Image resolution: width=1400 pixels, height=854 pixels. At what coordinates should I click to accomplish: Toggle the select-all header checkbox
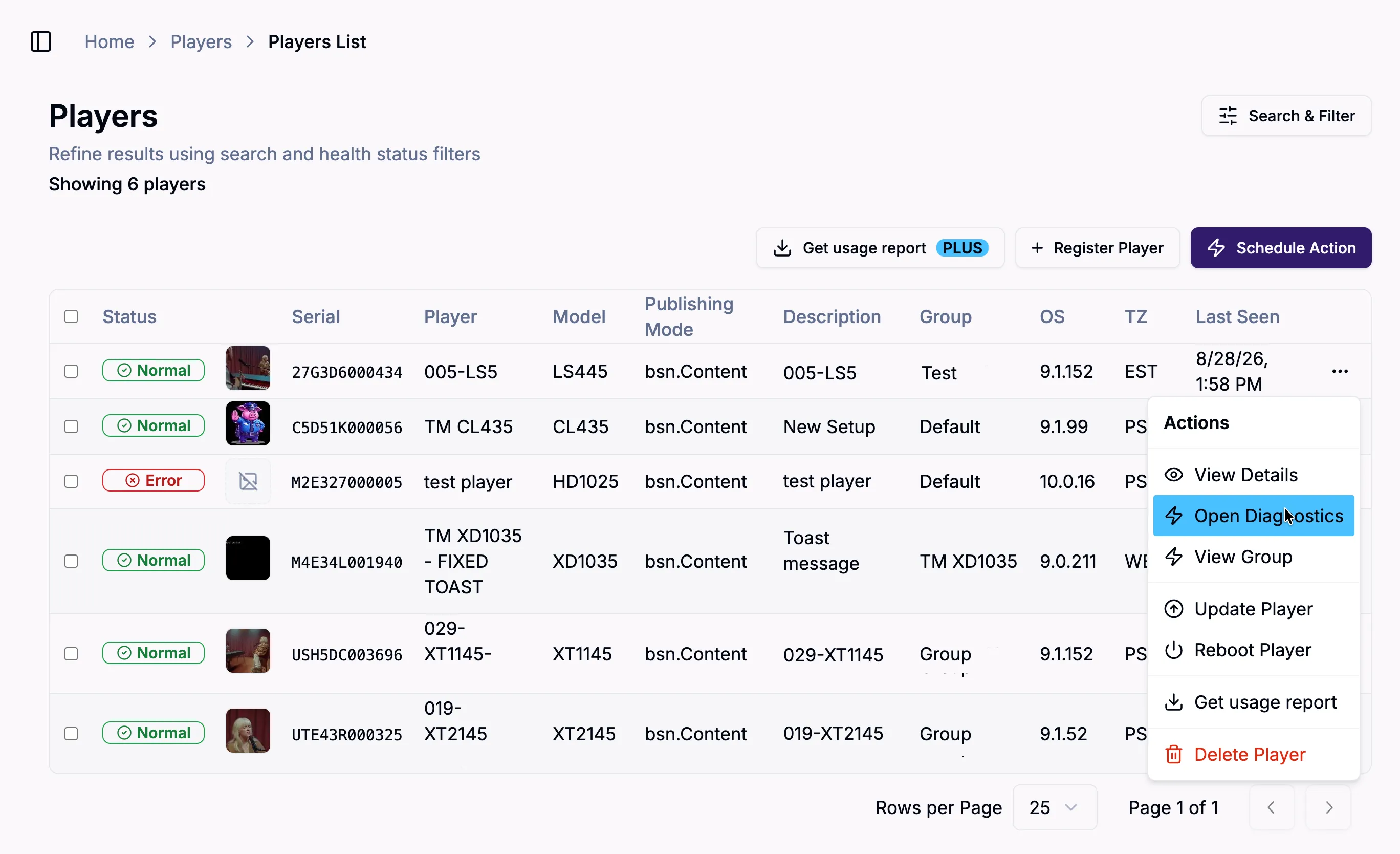(71, 317)
